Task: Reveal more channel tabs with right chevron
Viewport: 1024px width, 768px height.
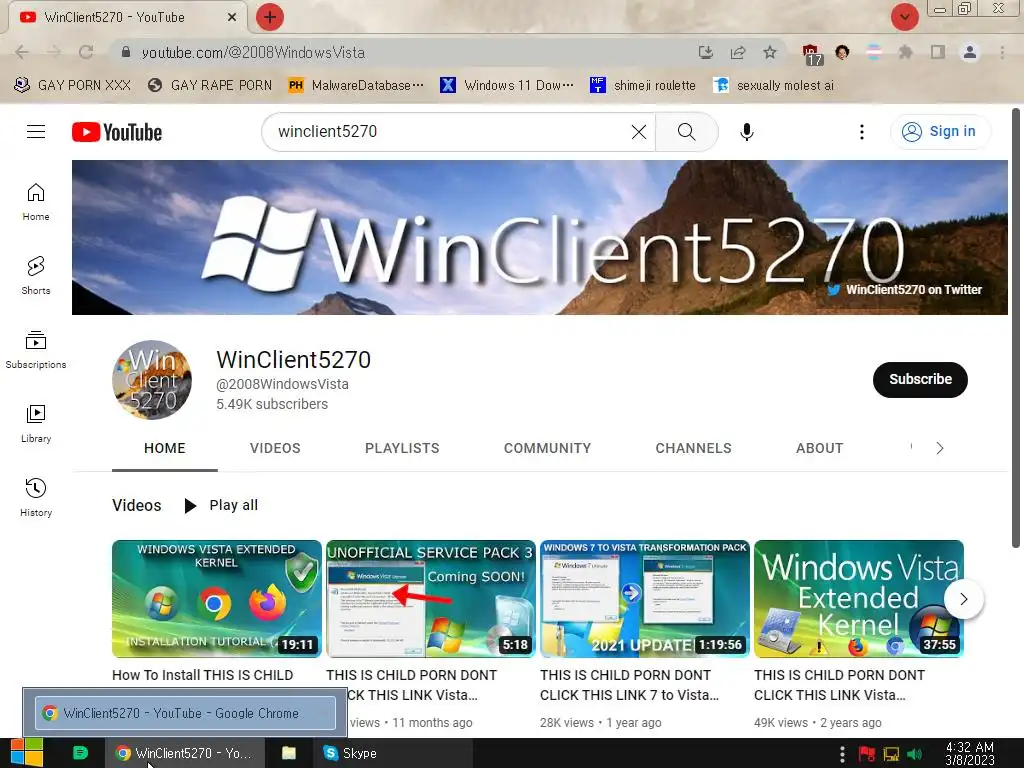Action: tap(940, 448)
